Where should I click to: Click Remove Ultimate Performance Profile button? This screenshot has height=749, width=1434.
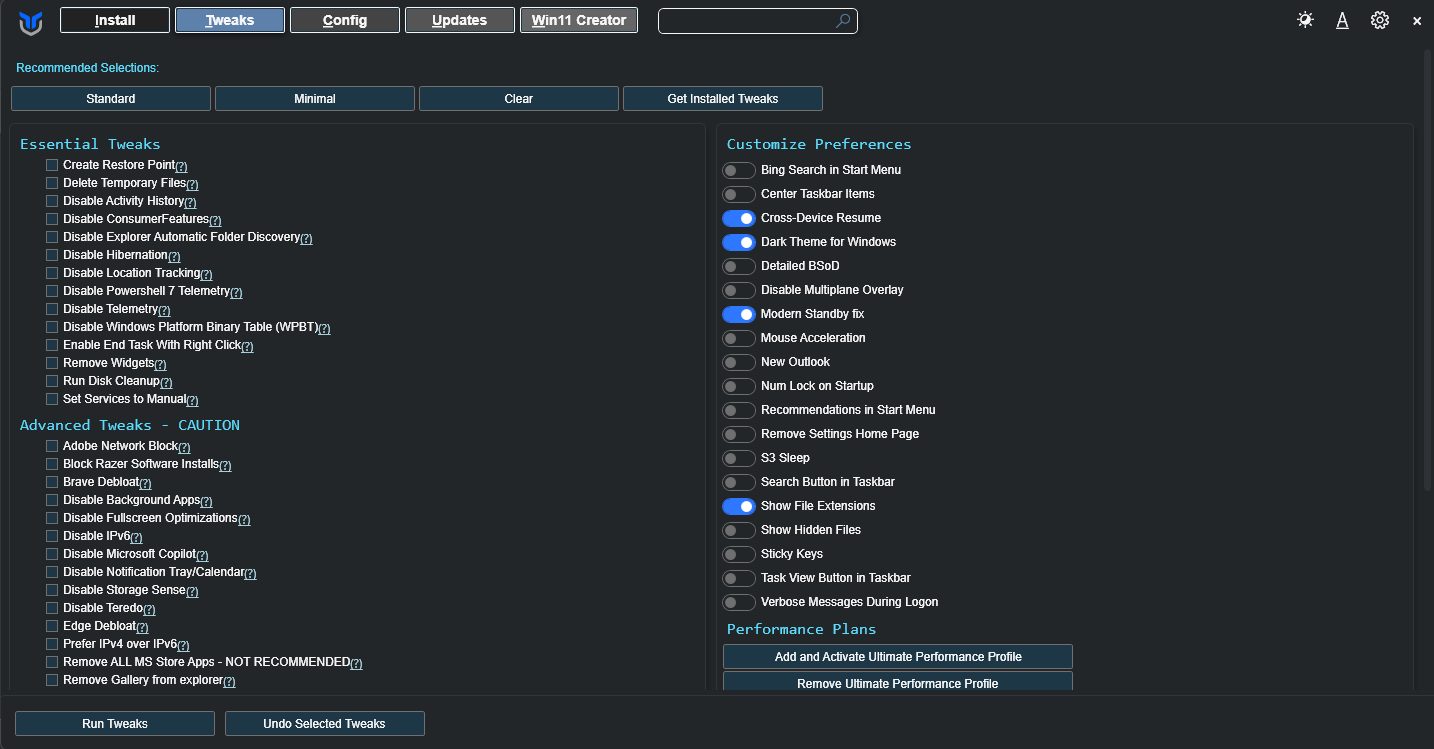pos(898,683)
